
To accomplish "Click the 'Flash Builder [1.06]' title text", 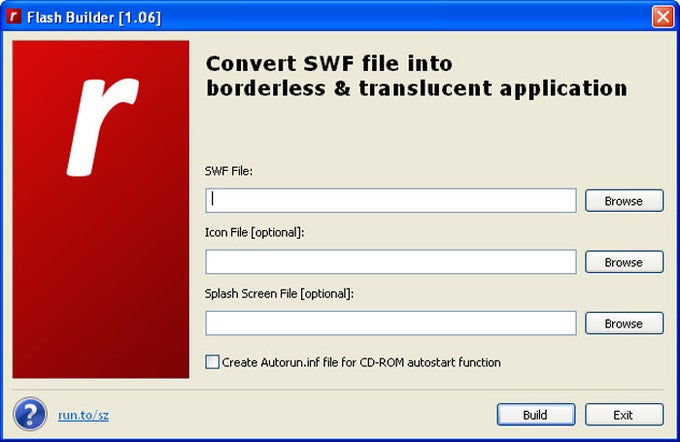I will (94, 17).
